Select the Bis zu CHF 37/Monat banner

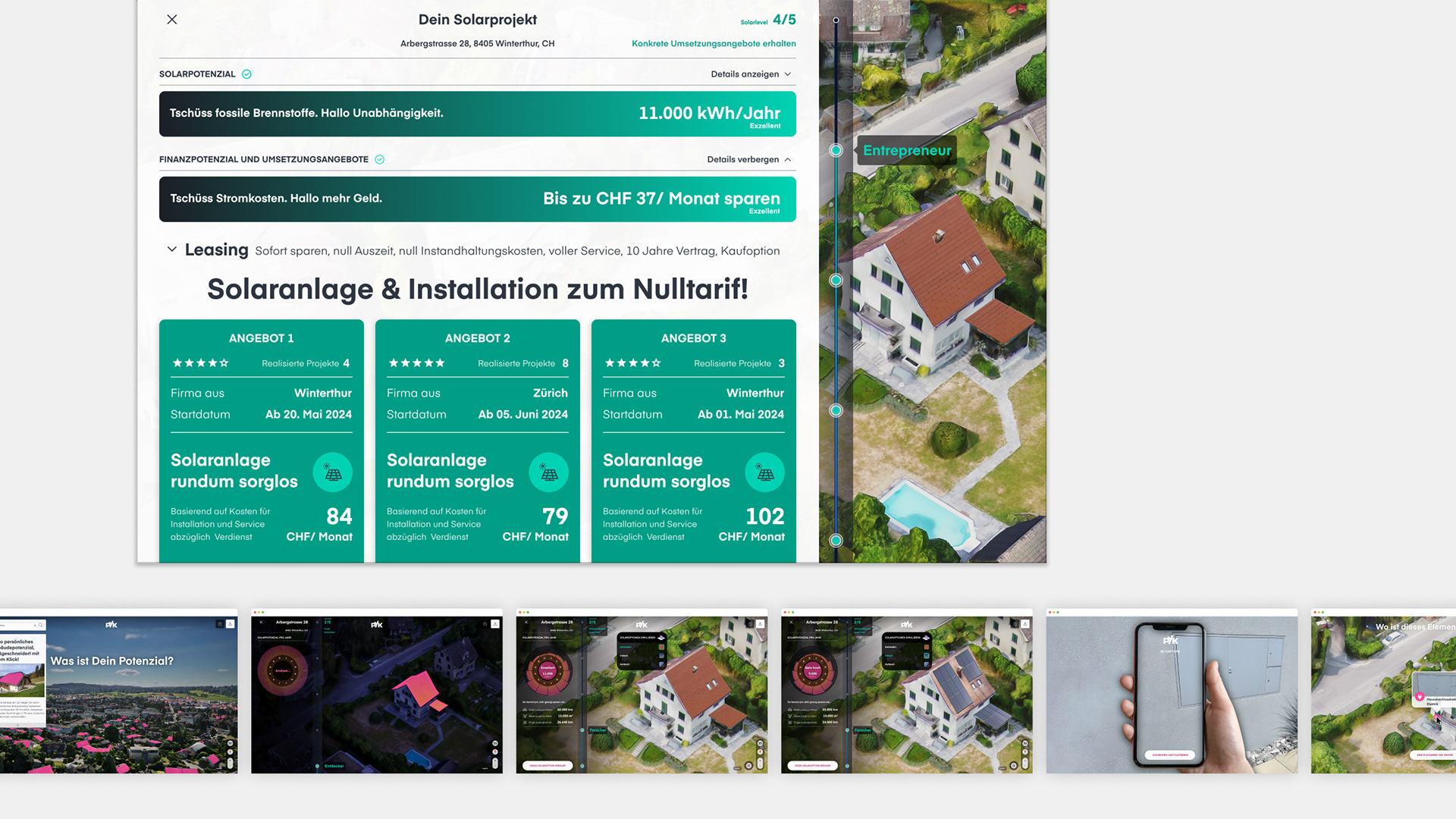point(478,199)
